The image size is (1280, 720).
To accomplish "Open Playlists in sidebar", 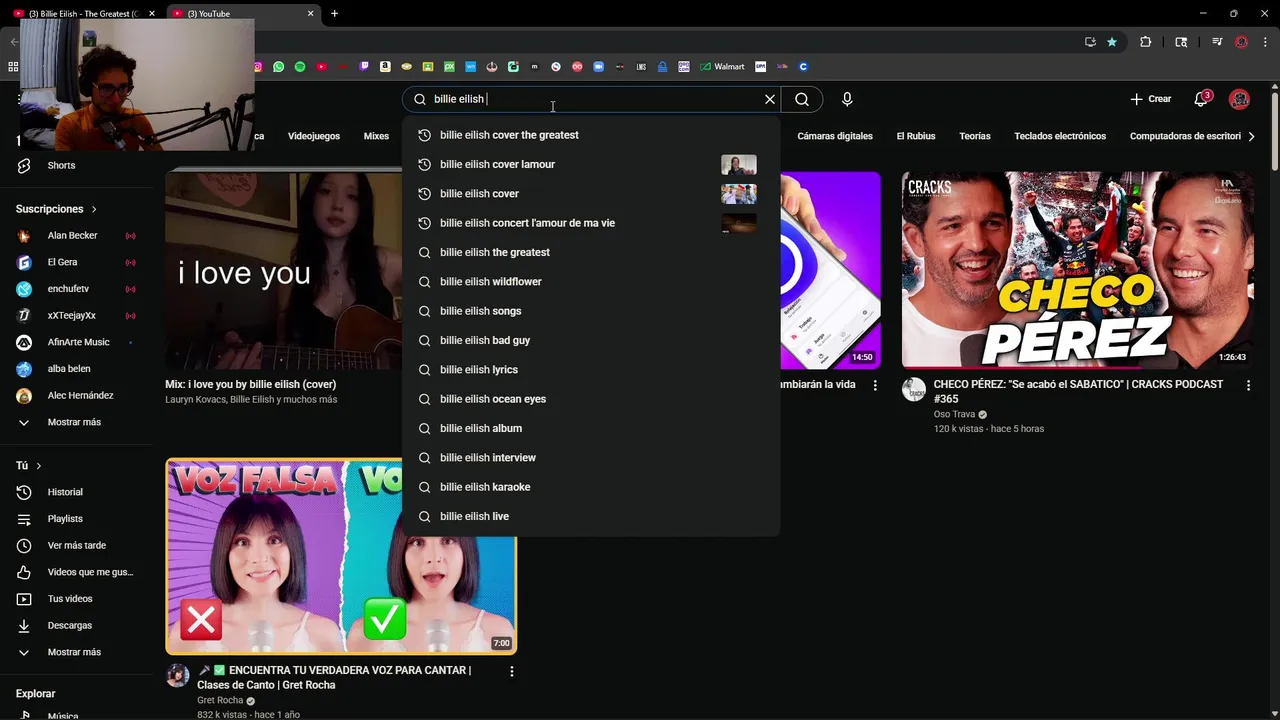I will [65, 519].
